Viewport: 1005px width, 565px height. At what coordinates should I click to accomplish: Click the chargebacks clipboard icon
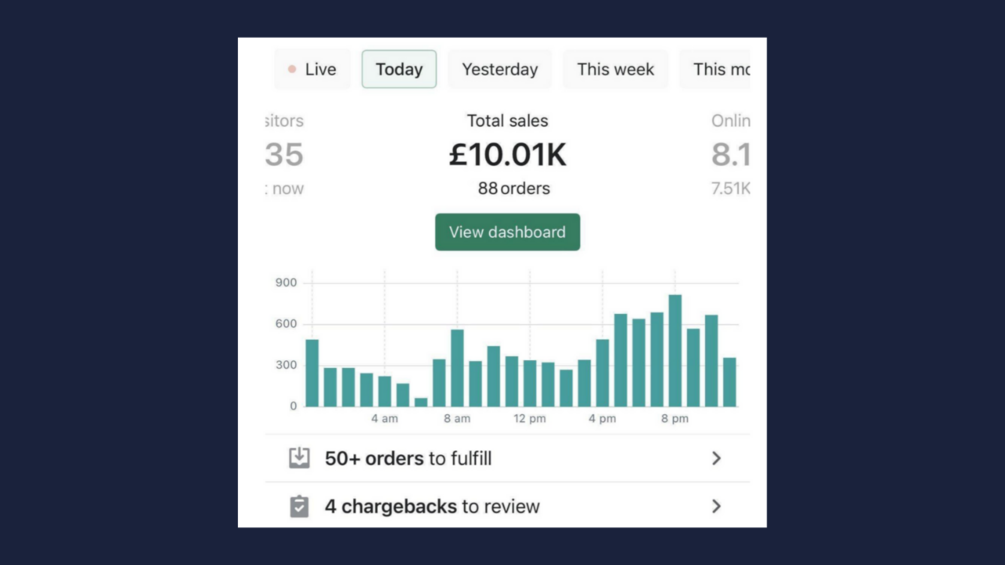(299, 506)
